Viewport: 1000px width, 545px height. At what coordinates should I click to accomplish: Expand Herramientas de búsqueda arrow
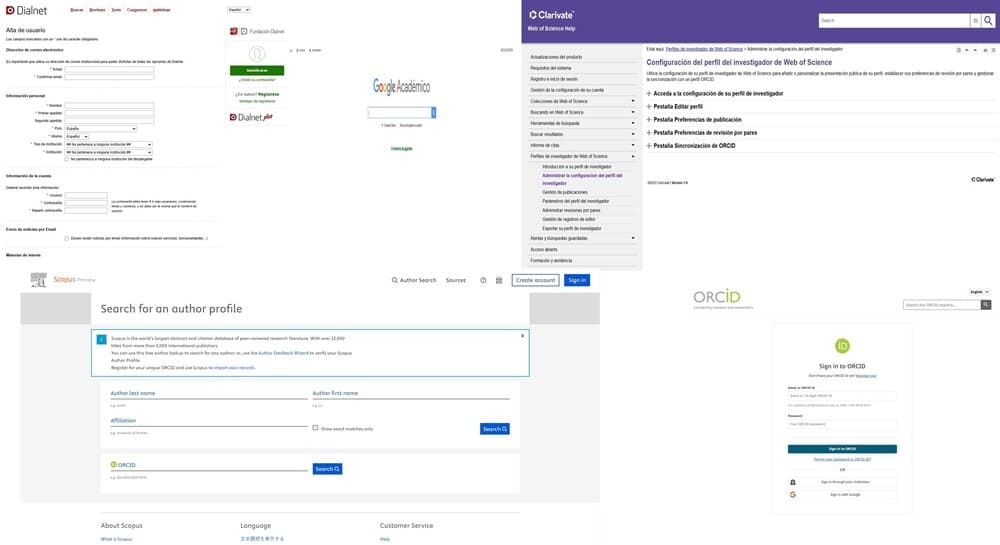633,123
